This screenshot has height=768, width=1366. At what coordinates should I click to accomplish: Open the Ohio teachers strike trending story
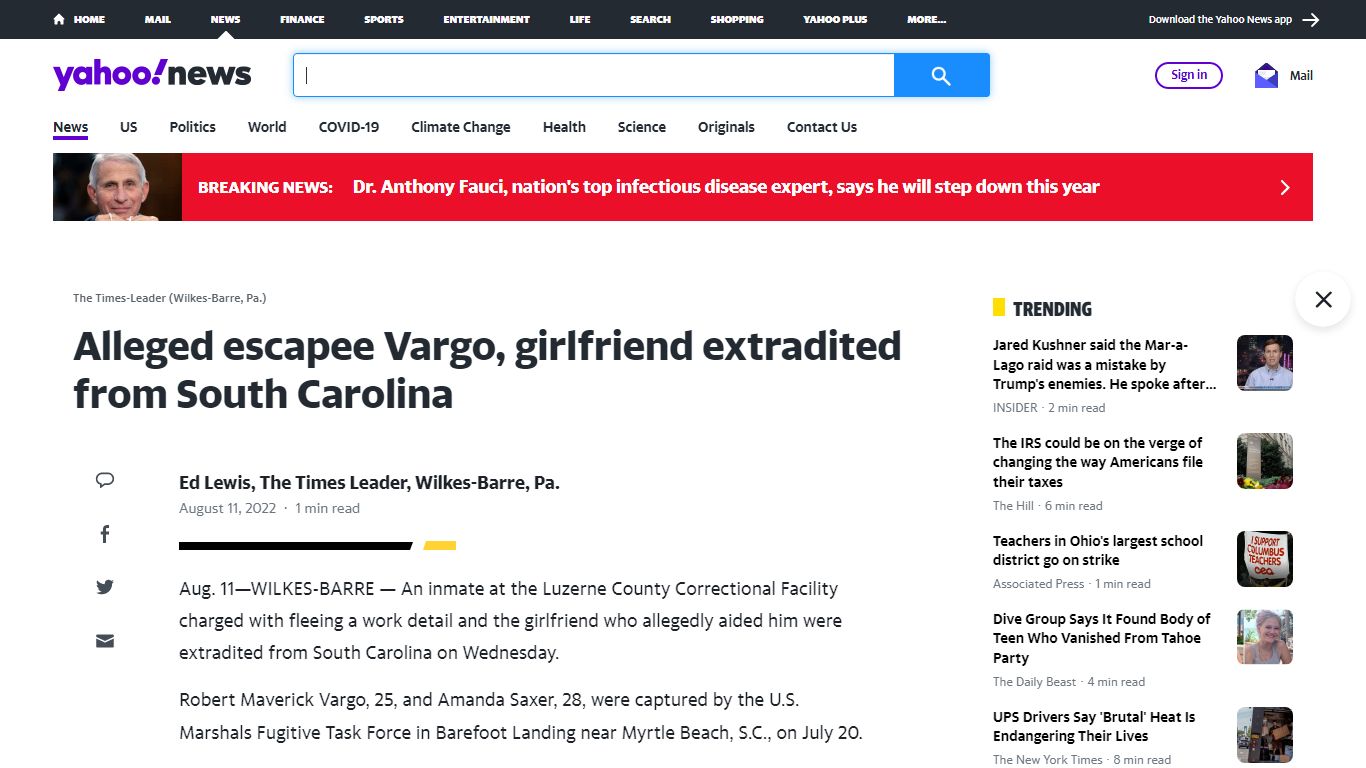pos(1098,550)
